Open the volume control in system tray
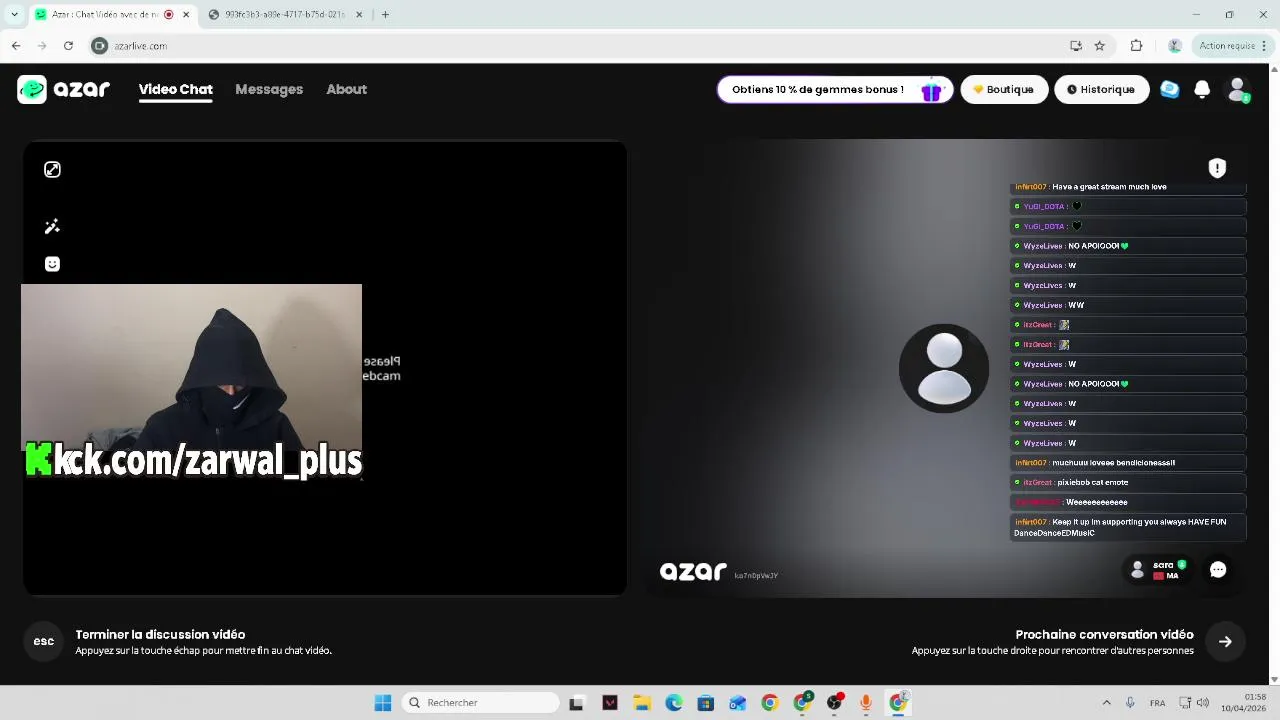 click(1203, 703)
